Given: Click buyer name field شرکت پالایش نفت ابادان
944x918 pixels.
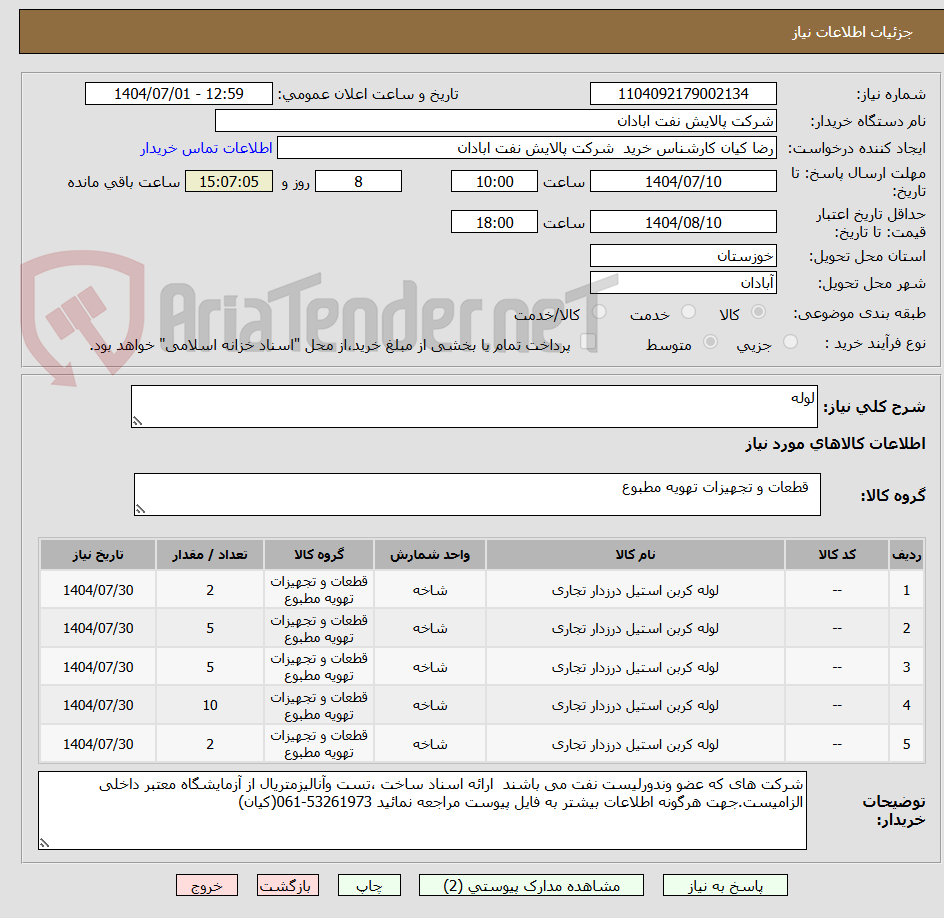Looking at the screenshot, I should pyautogui.click(x=495, y=121).
